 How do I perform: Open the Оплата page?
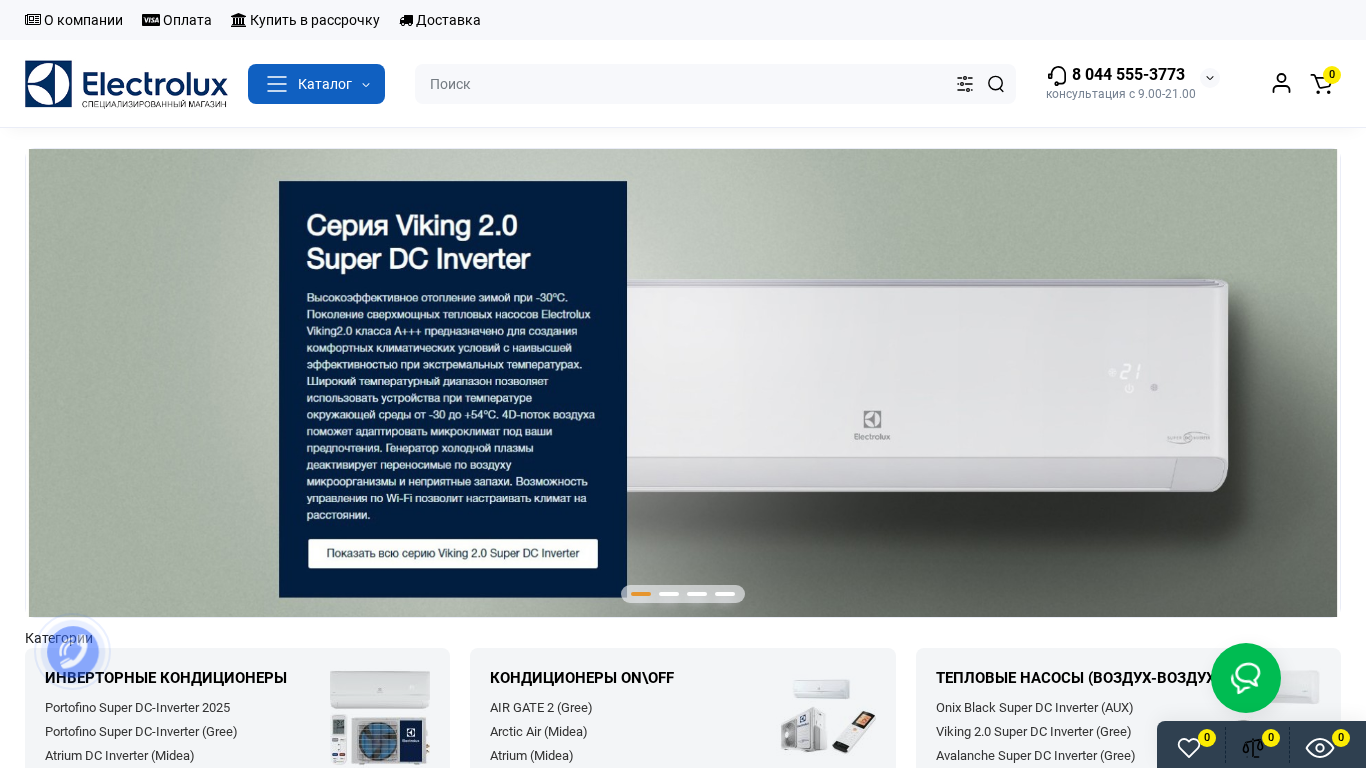[177, 20]
